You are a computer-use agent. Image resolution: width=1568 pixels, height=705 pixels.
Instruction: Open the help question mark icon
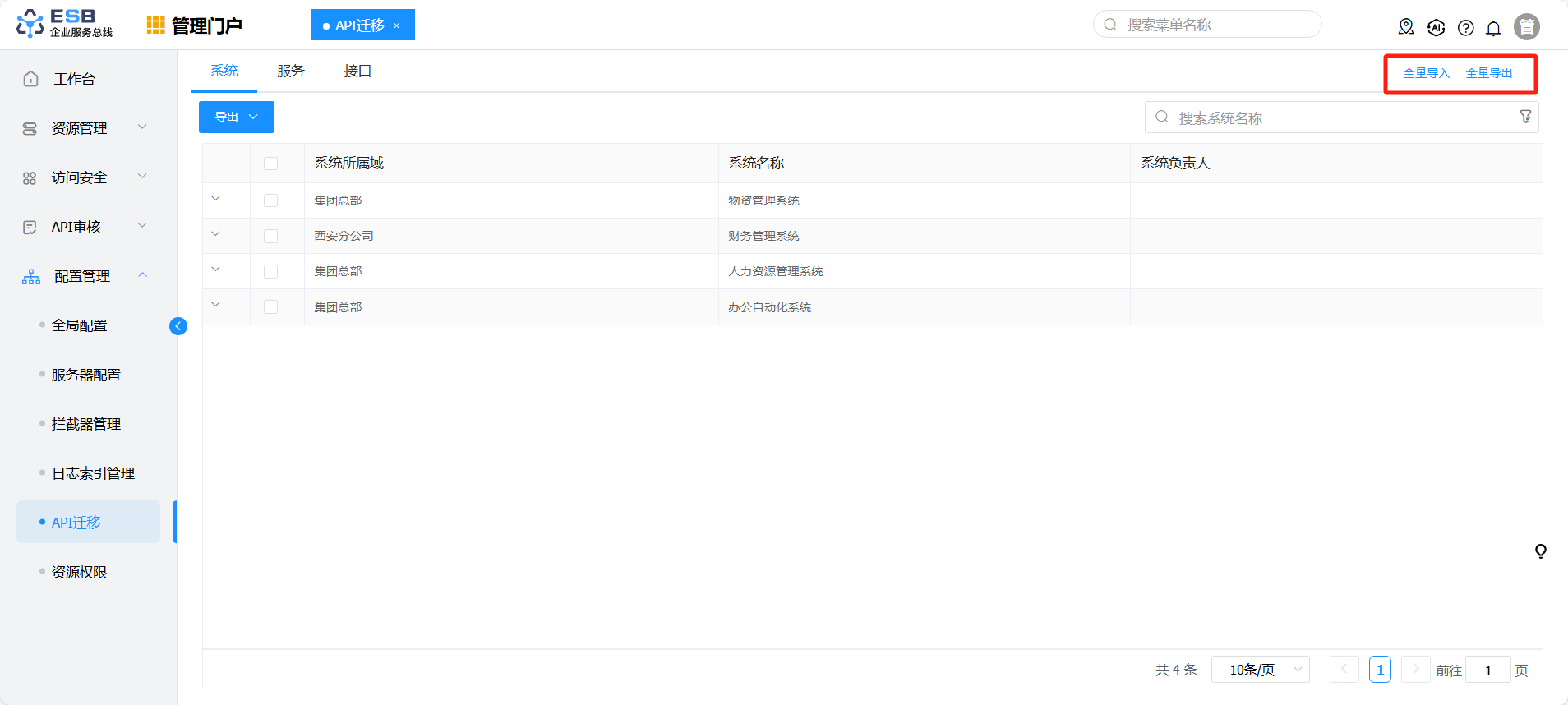1465,28
